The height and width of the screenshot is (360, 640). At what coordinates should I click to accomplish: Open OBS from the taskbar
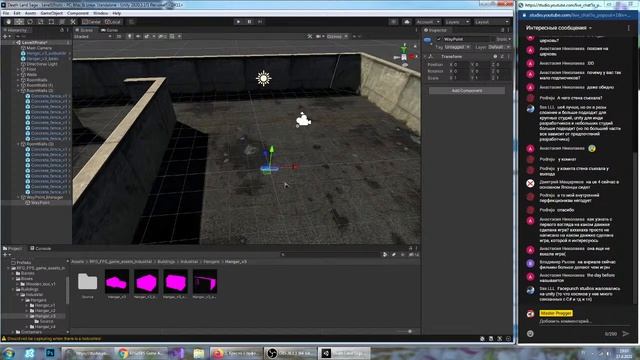click(290, 353)
